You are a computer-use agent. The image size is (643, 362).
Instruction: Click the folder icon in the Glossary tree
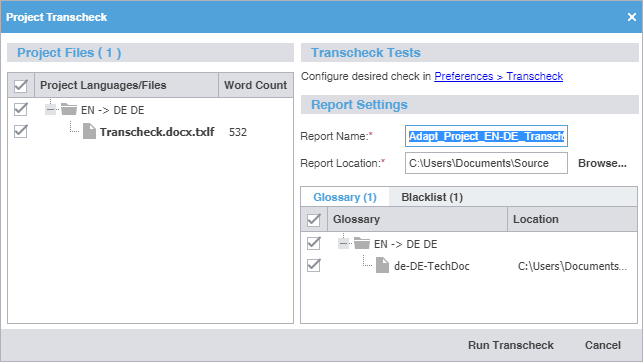point(362,243)
